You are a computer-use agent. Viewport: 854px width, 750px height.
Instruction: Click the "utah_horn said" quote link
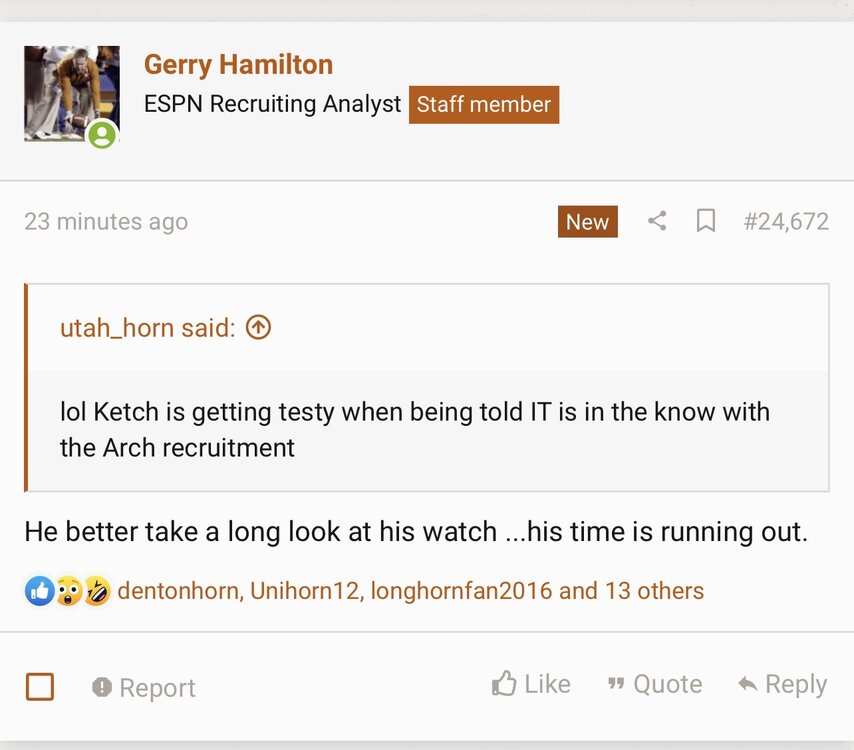[x=147, y=327]
